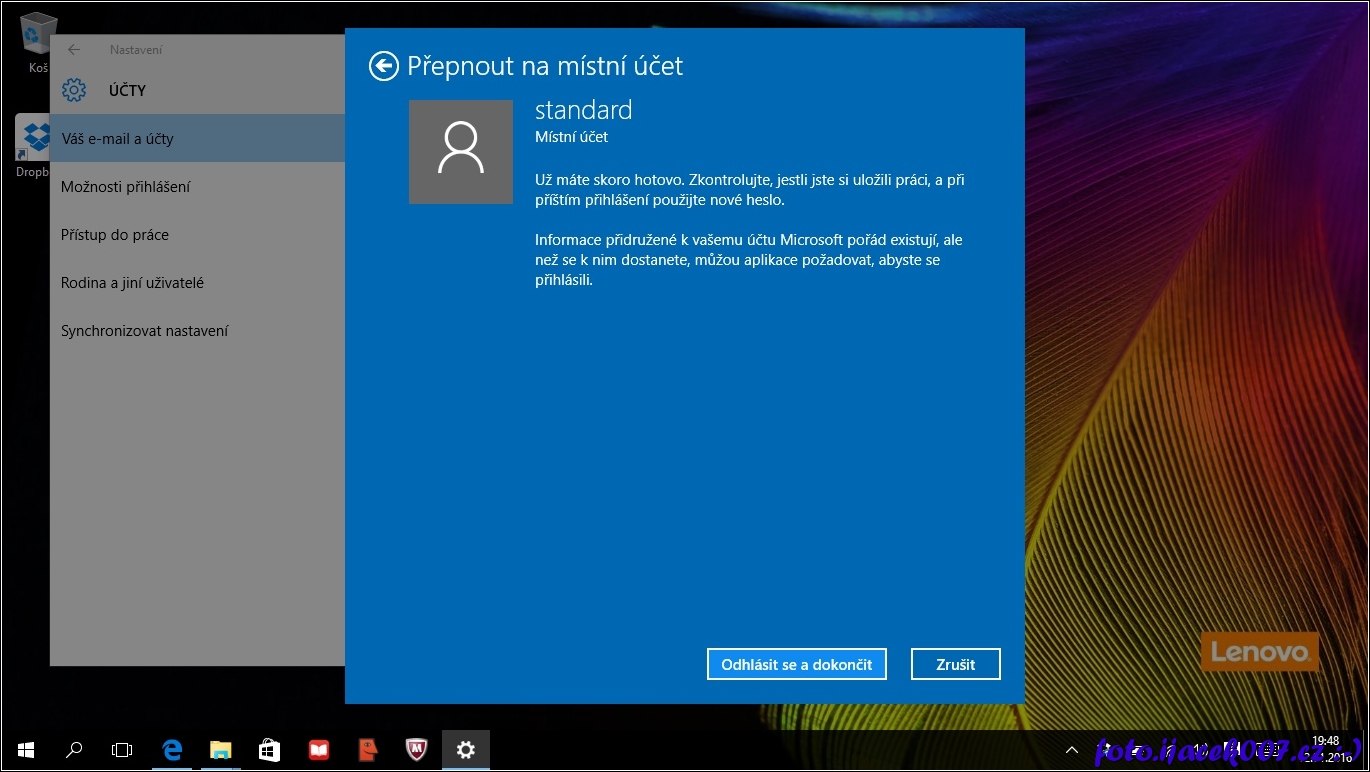Screen dimensions: 1370x772
Task: Select Váš e-mail a účty in sidebar
Action: [117, 139]
